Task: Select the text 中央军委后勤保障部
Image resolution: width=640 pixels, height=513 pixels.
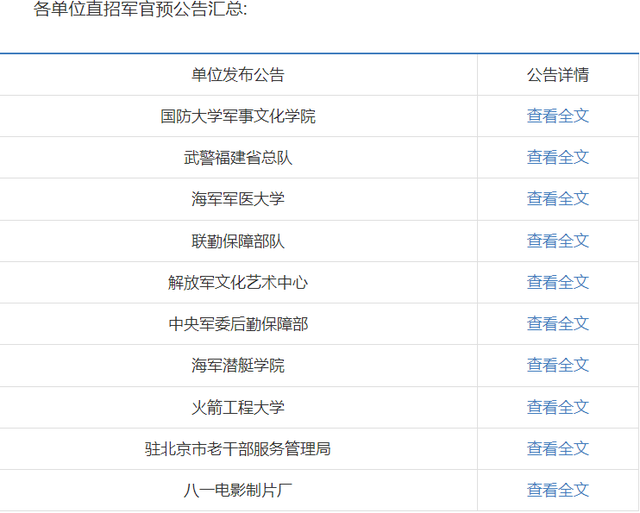Action: (238, 324)
